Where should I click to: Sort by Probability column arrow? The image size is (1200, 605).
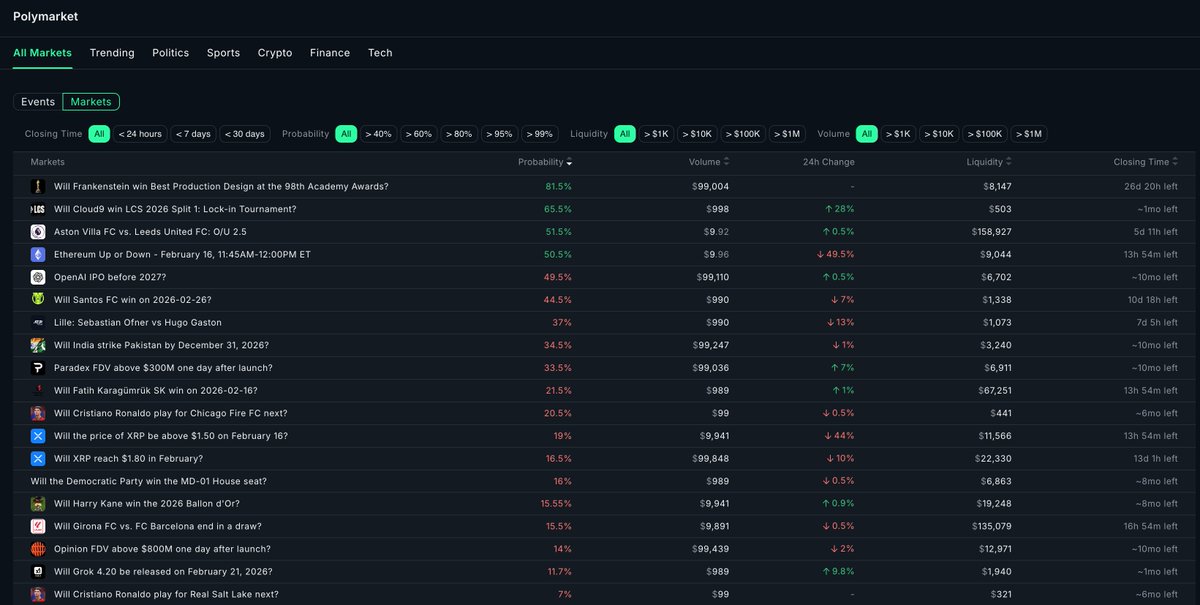click(570, 162)
